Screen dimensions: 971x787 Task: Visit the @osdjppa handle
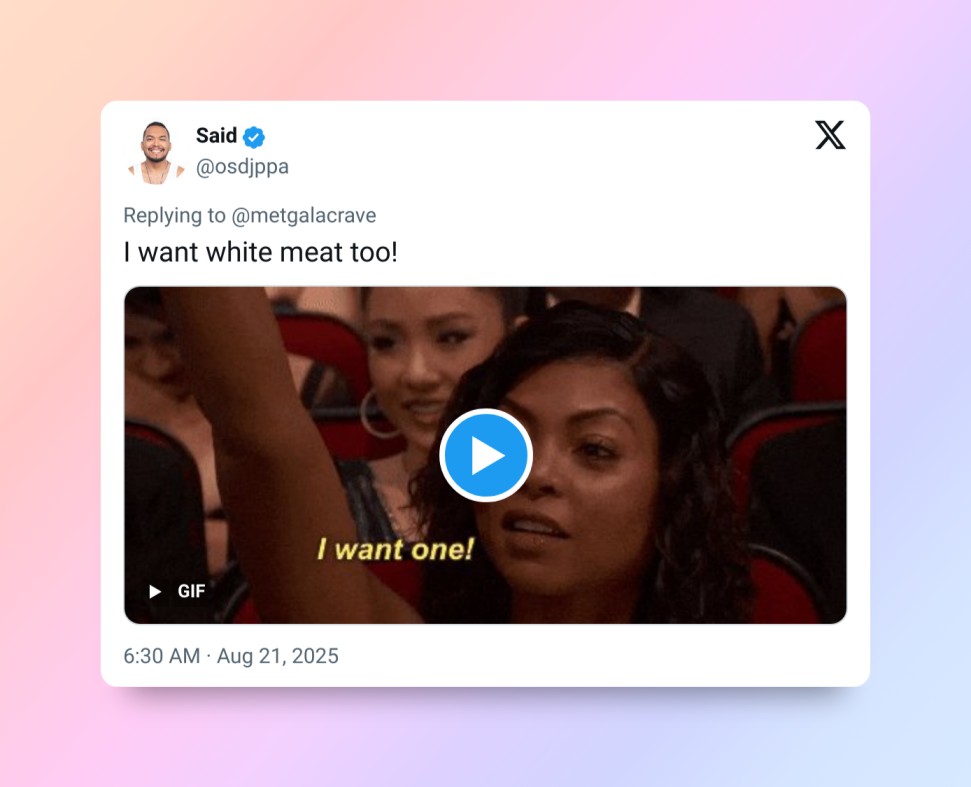pos(242,167)
